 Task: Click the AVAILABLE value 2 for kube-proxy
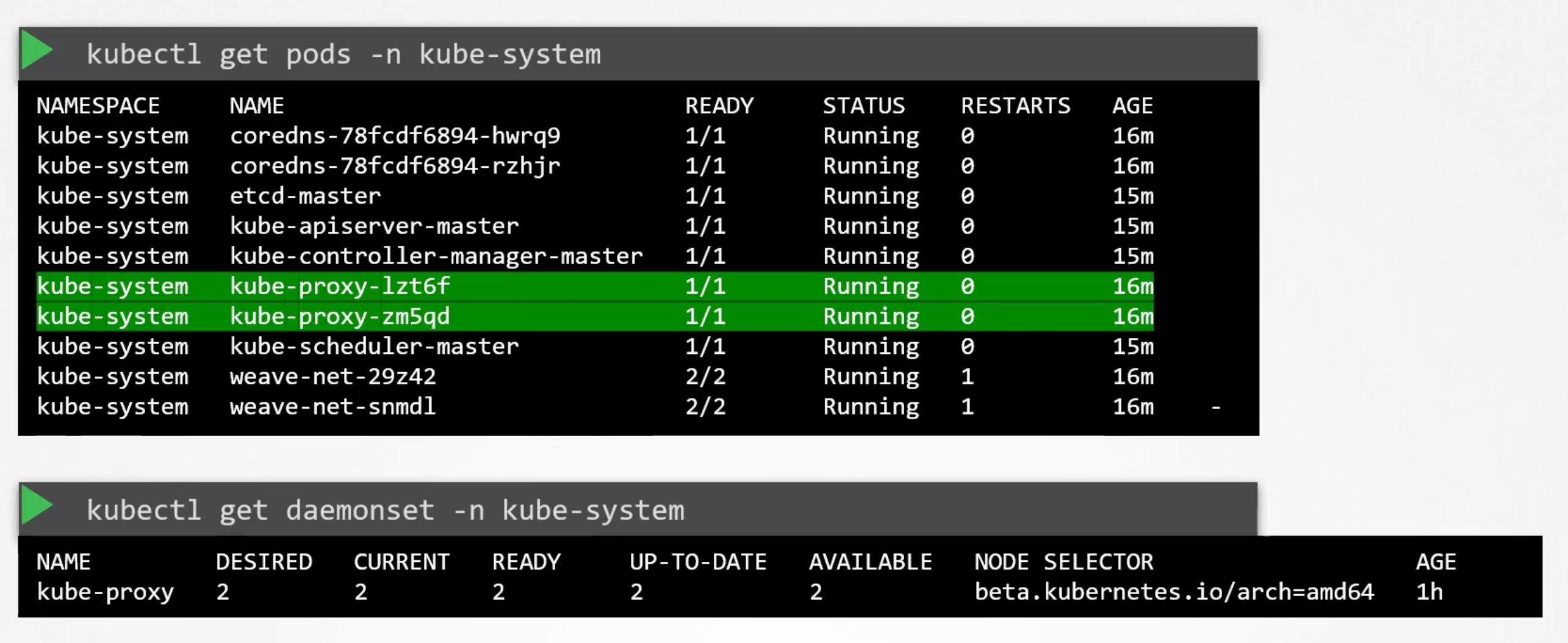(816, 592)
